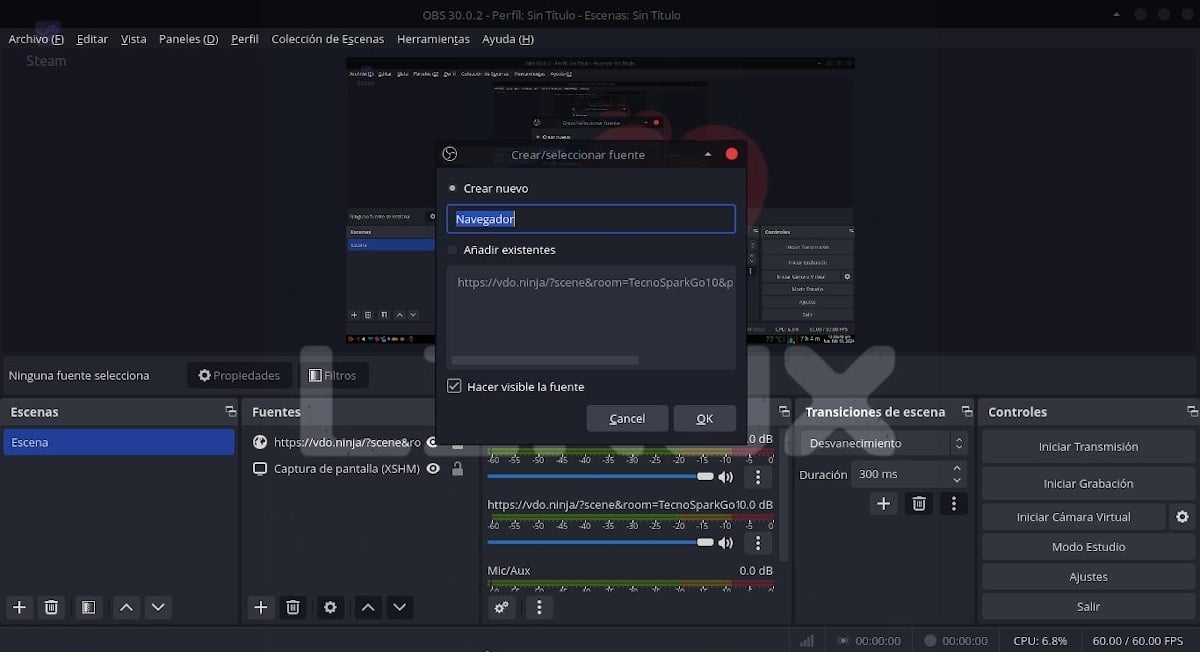
Task: Float the Escenas dock with its panel icon
Action: (231, 412)
